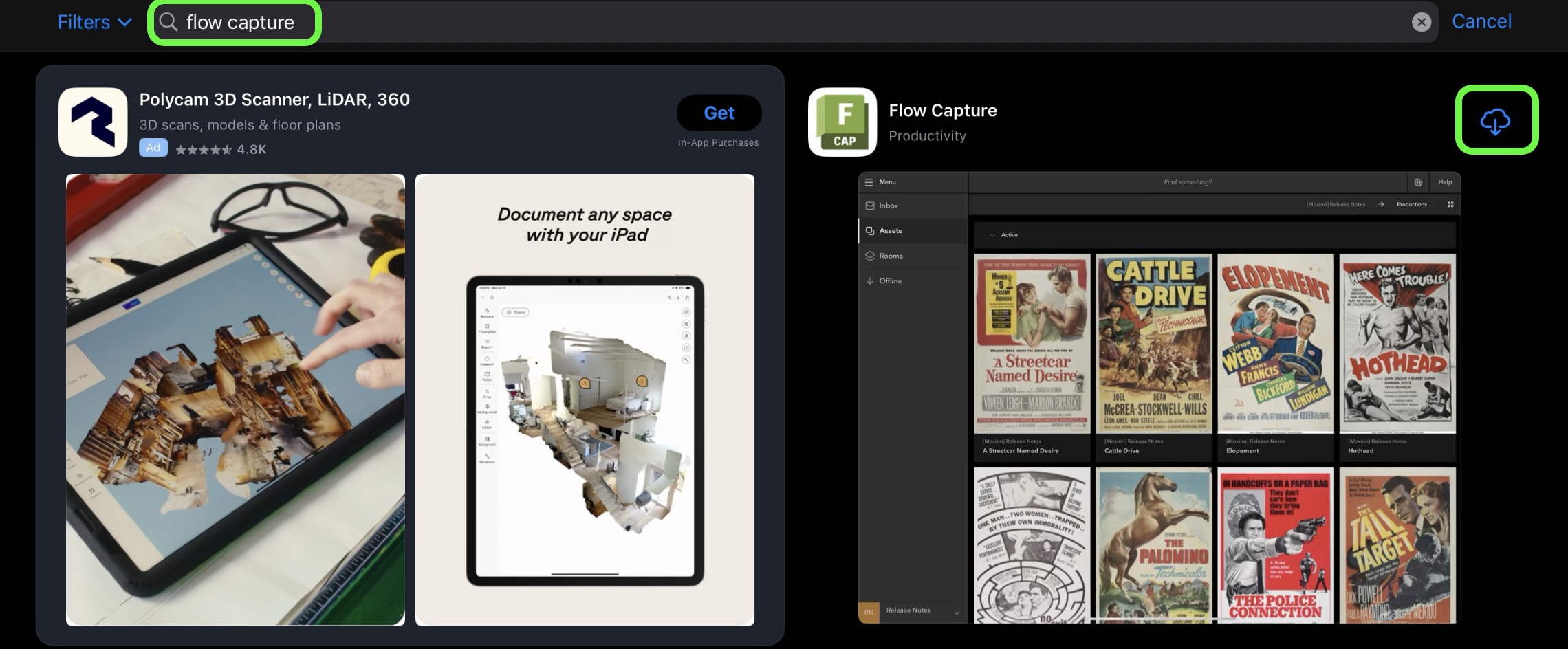
Task: Collapse the Active assets group
Action: point(993,234)
